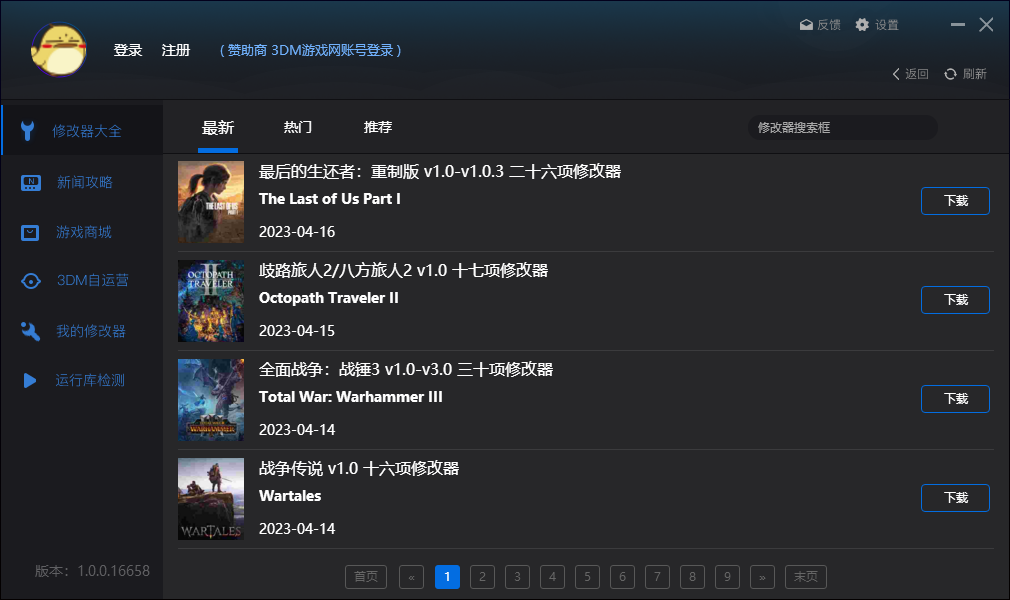This screenshot has height=600, width=1010.
Task: Open the 我的修改器 wrench icon
Action: coord(30,331)
